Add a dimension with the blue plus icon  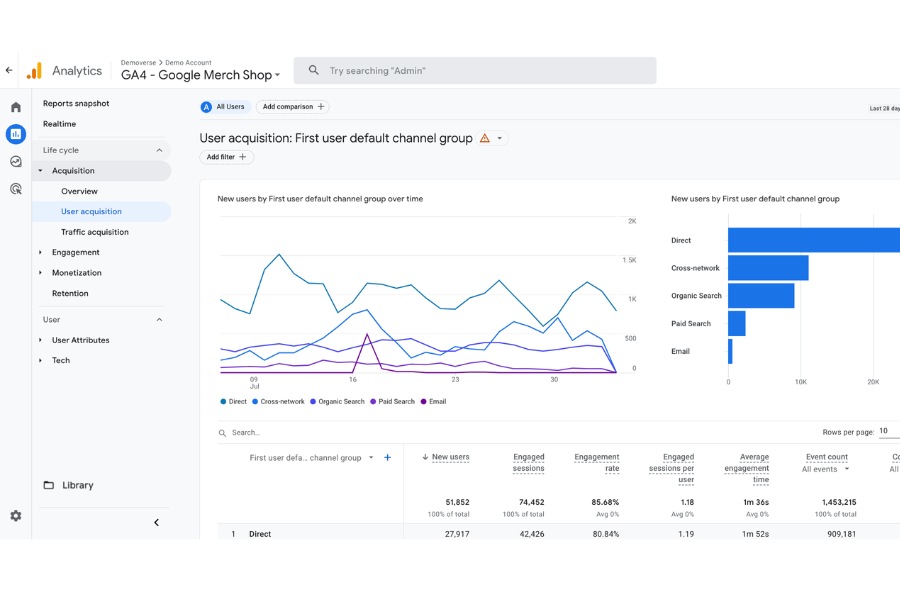pyautogui.click(x=387, y=458)
